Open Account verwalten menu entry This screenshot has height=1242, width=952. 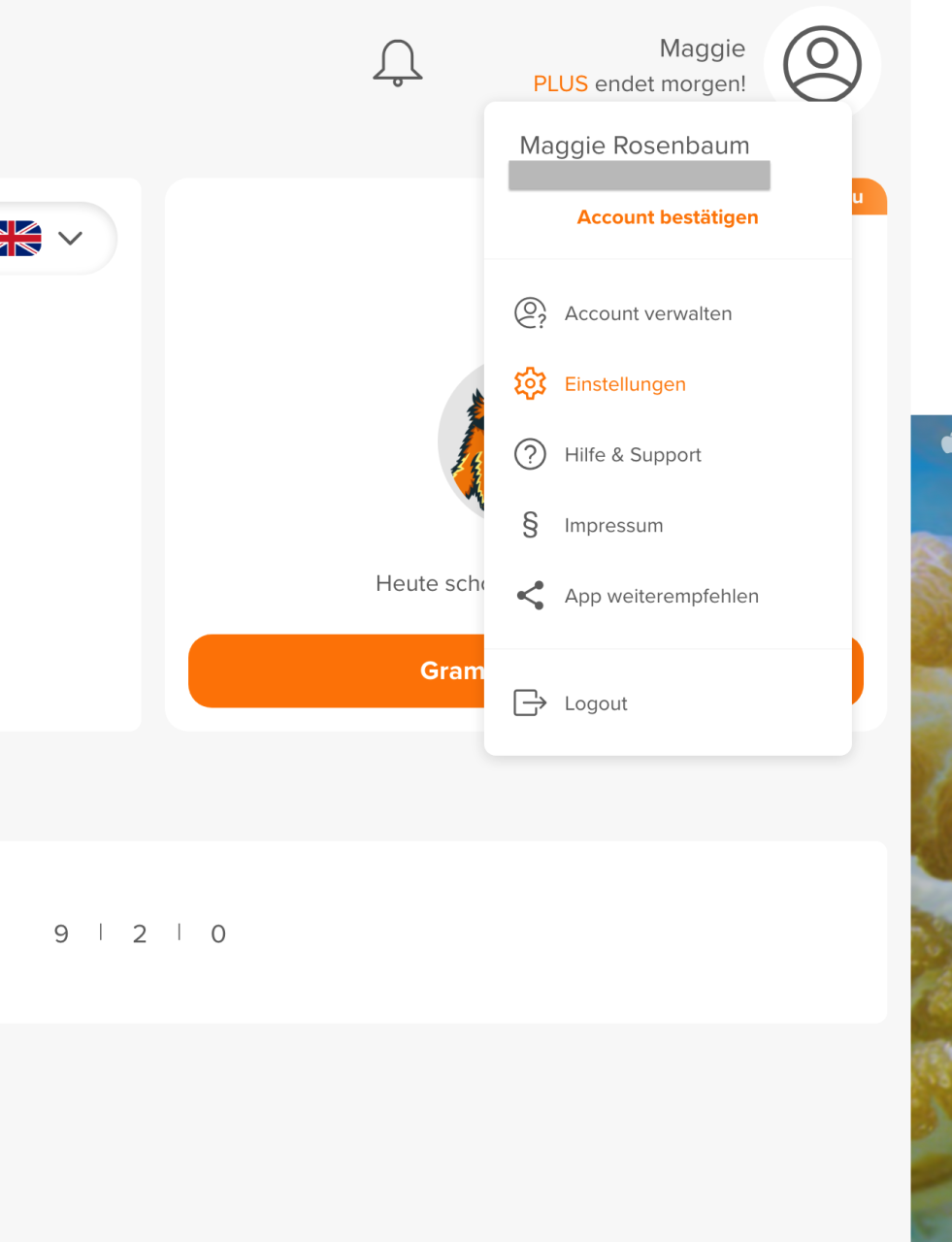pos(668,313)
